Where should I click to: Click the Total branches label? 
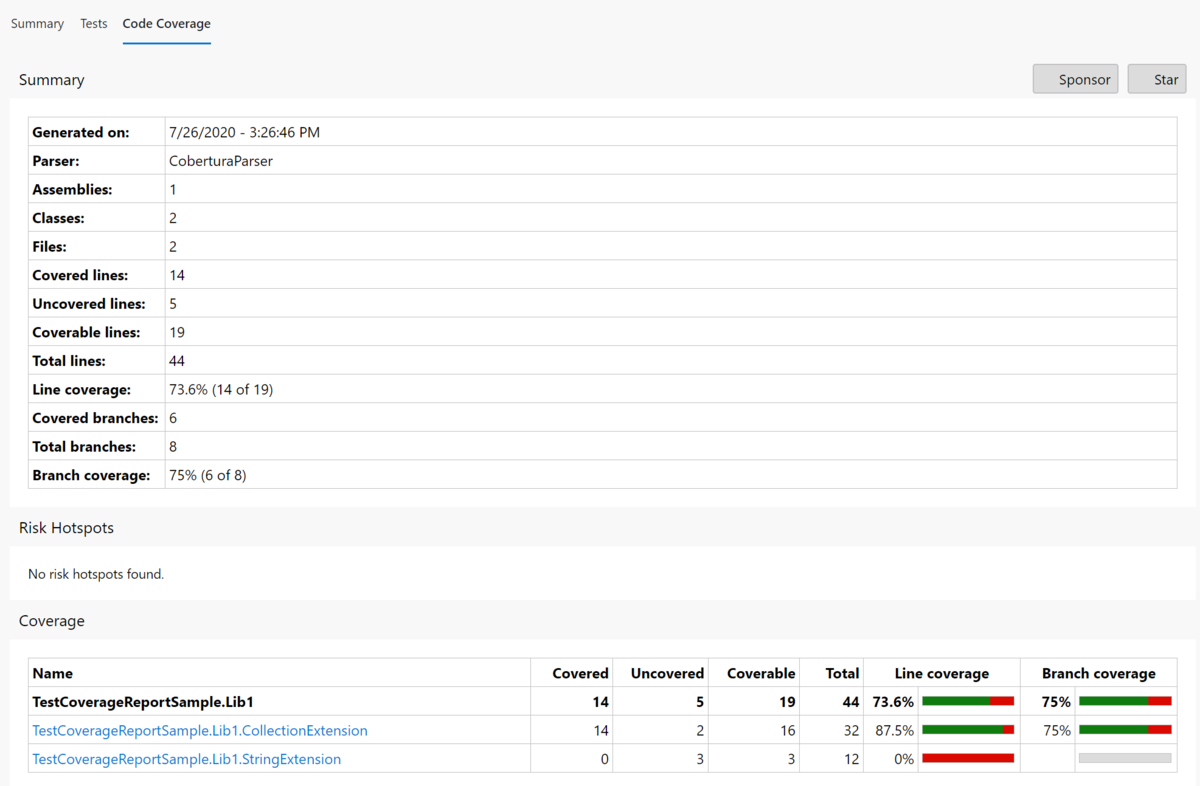coord(84,446)
